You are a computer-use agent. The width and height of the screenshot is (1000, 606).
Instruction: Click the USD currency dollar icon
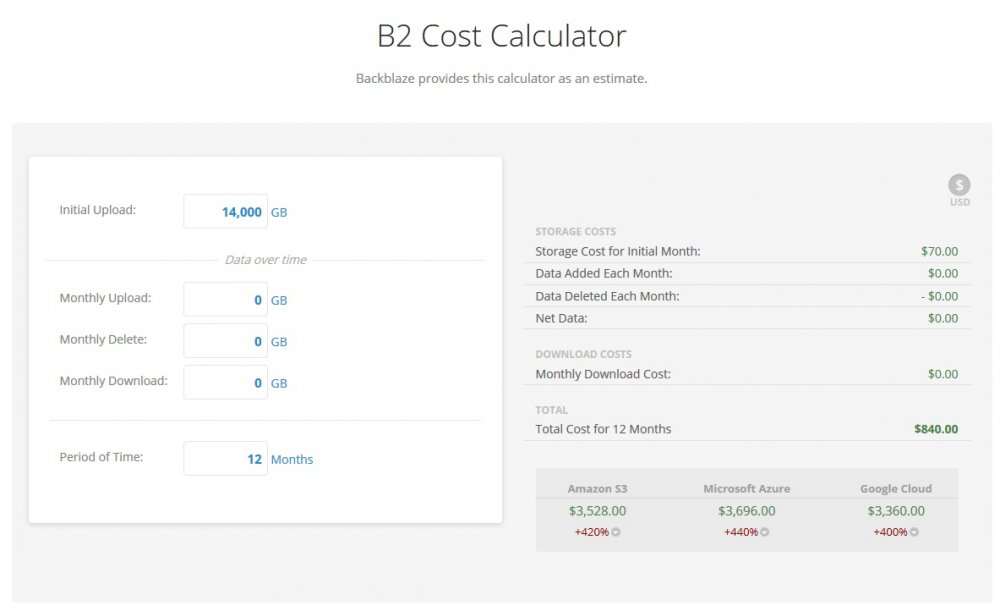959,185
